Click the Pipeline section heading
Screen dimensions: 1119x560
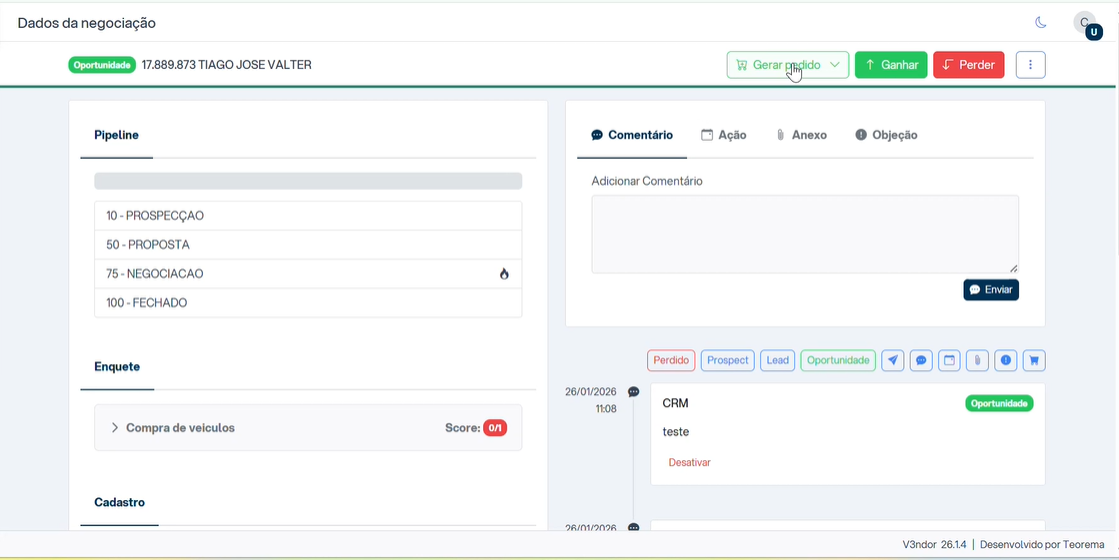tap(116, 135)
